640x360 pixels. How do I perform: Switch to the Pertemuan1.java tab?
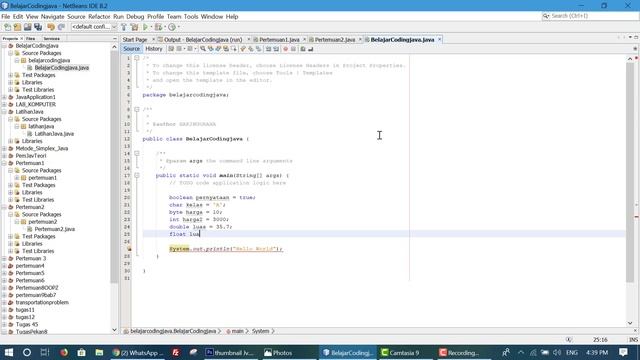tap(280, 40)
